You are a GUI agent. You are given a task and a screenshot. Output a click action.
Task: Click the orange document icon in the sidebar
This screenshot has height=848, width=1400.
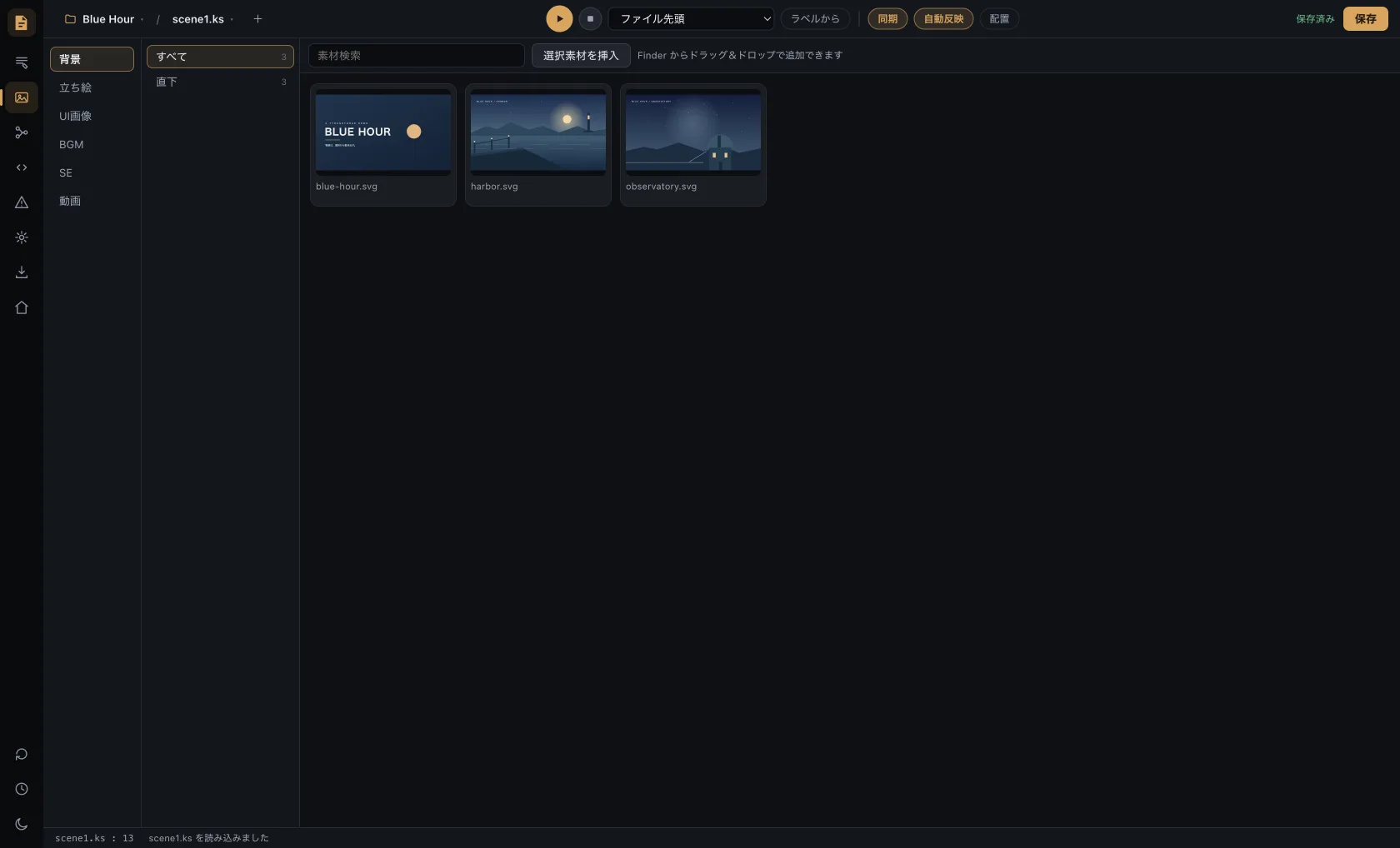22,22
